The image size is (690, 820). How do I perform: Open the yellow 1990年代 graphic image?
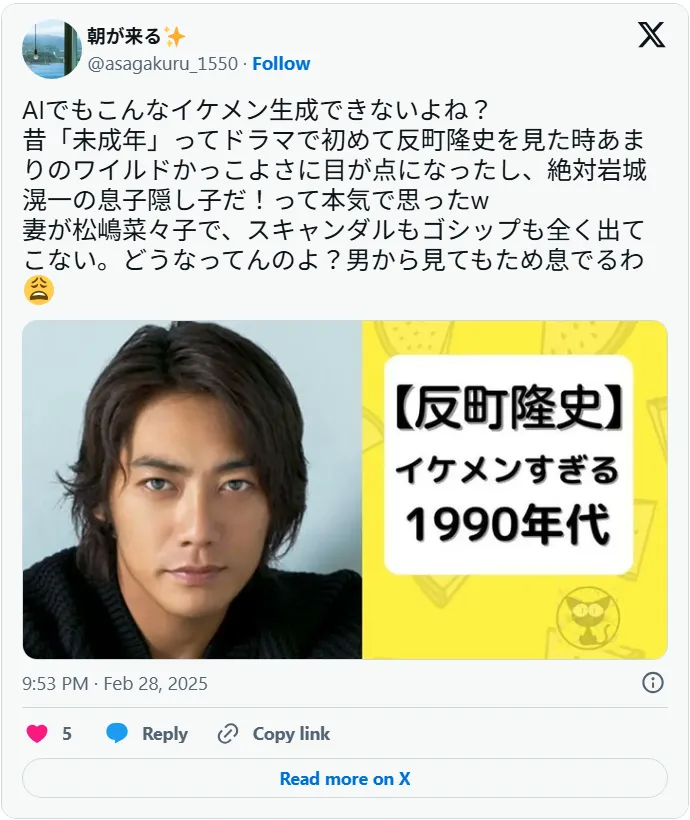pos(515,489)
